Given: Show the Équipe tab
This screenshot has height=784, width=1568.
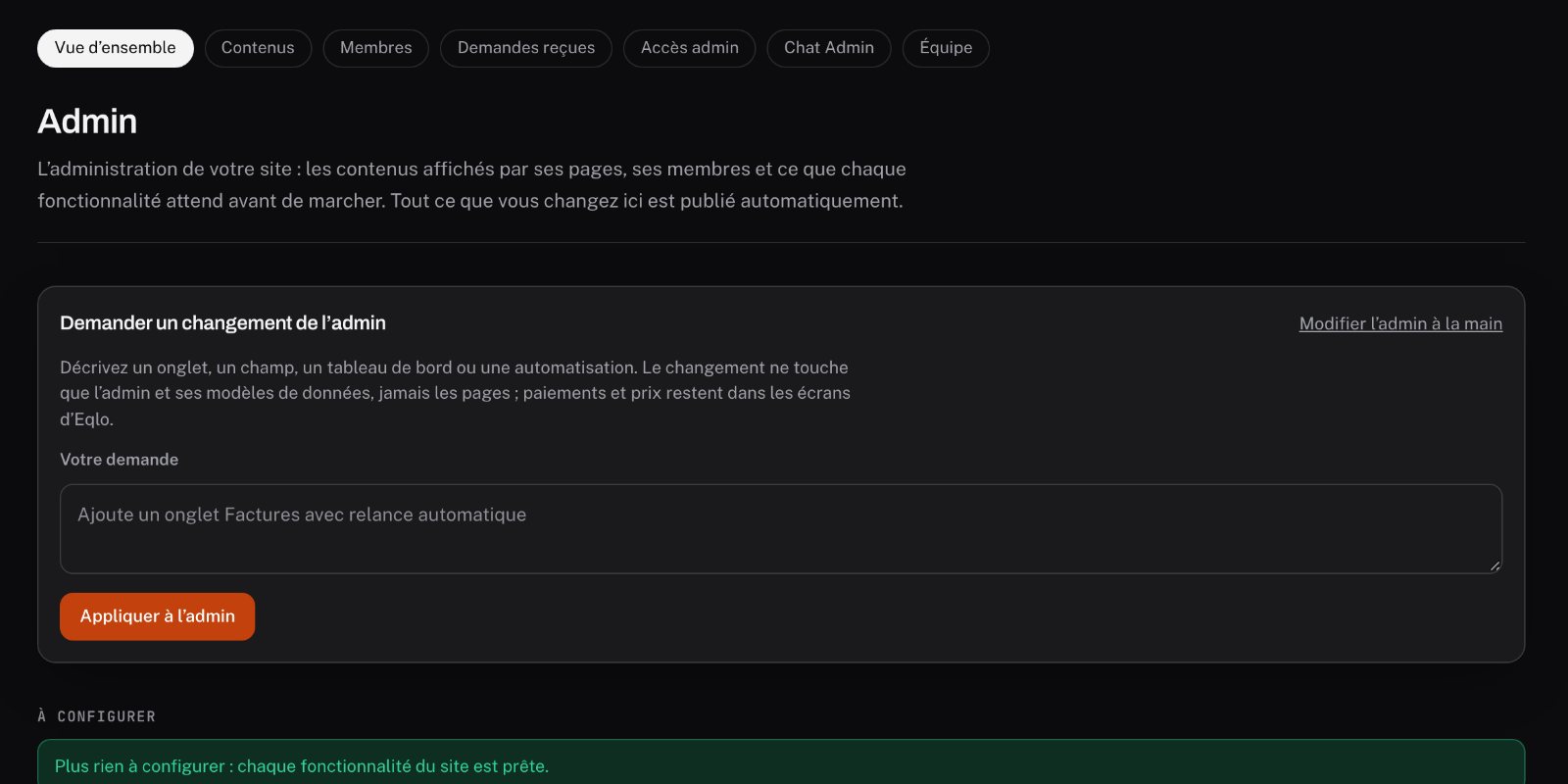Looking at the screenshot, I should click(x=946, y=48).
